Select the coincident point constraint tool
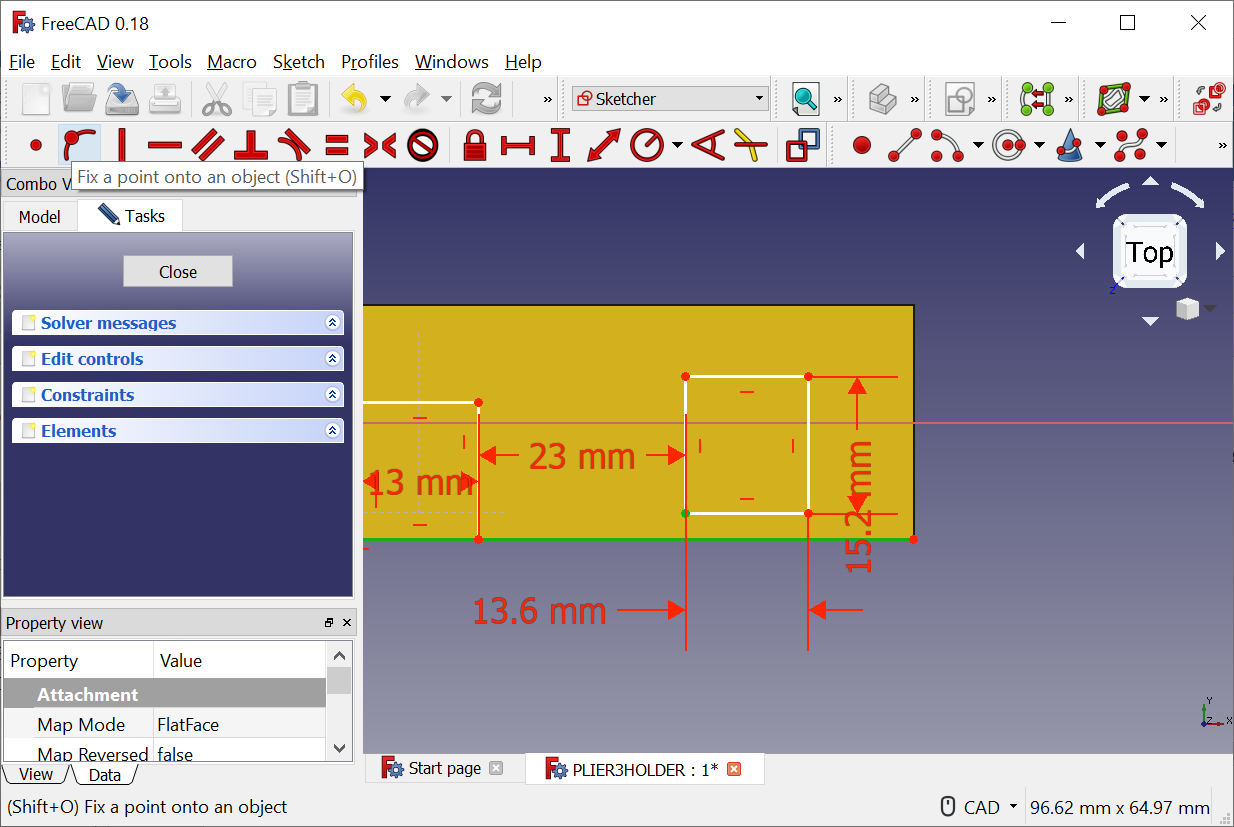The width and height of the screenshot is (1234, 827). tap(36, 146)
